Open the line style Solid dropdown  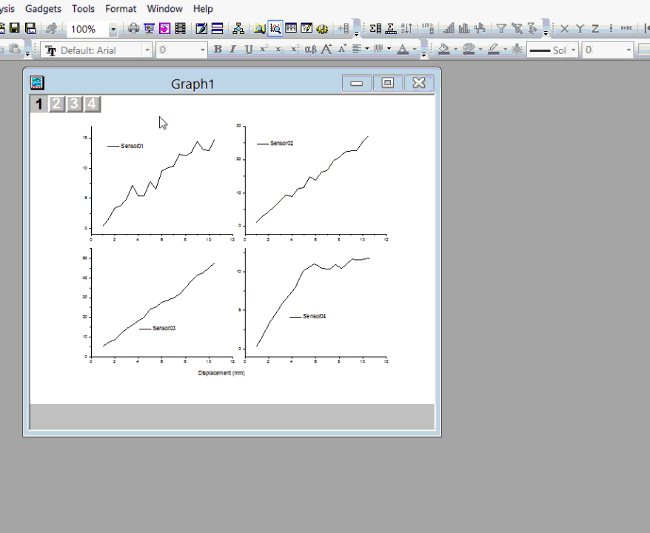[574, 50]
